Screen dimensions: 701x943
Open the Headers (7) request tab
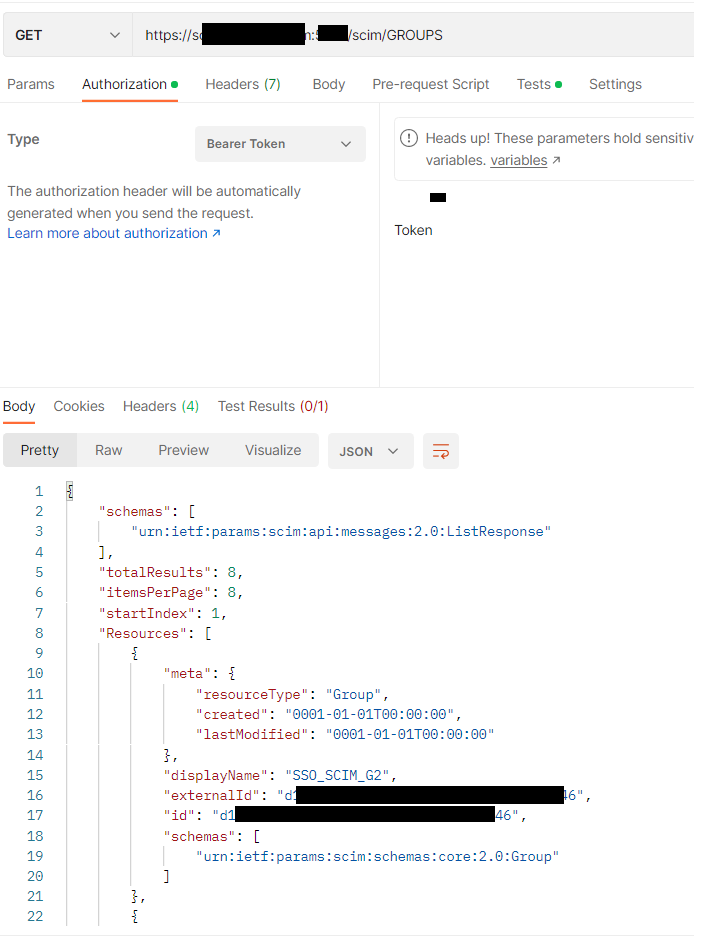243,84
